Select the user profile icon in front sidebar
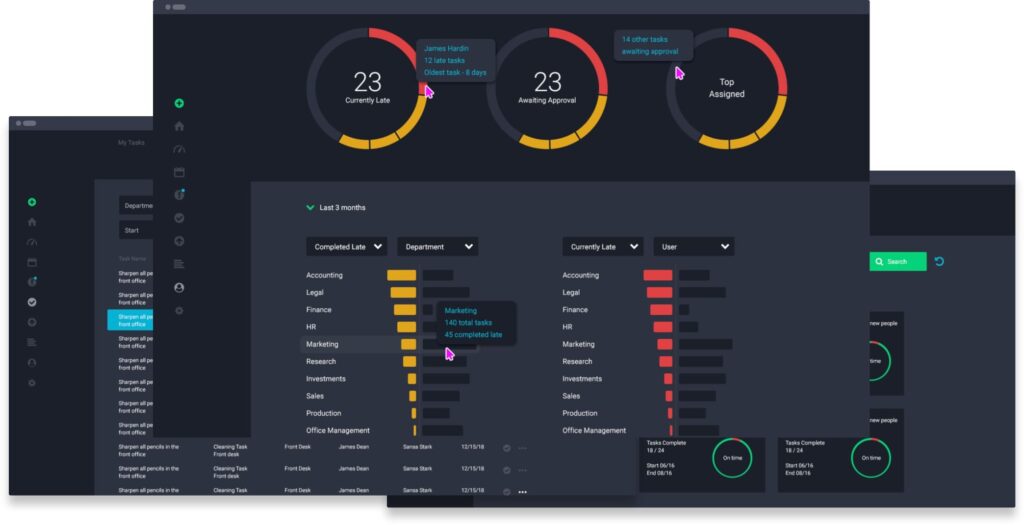 [179, 287]
